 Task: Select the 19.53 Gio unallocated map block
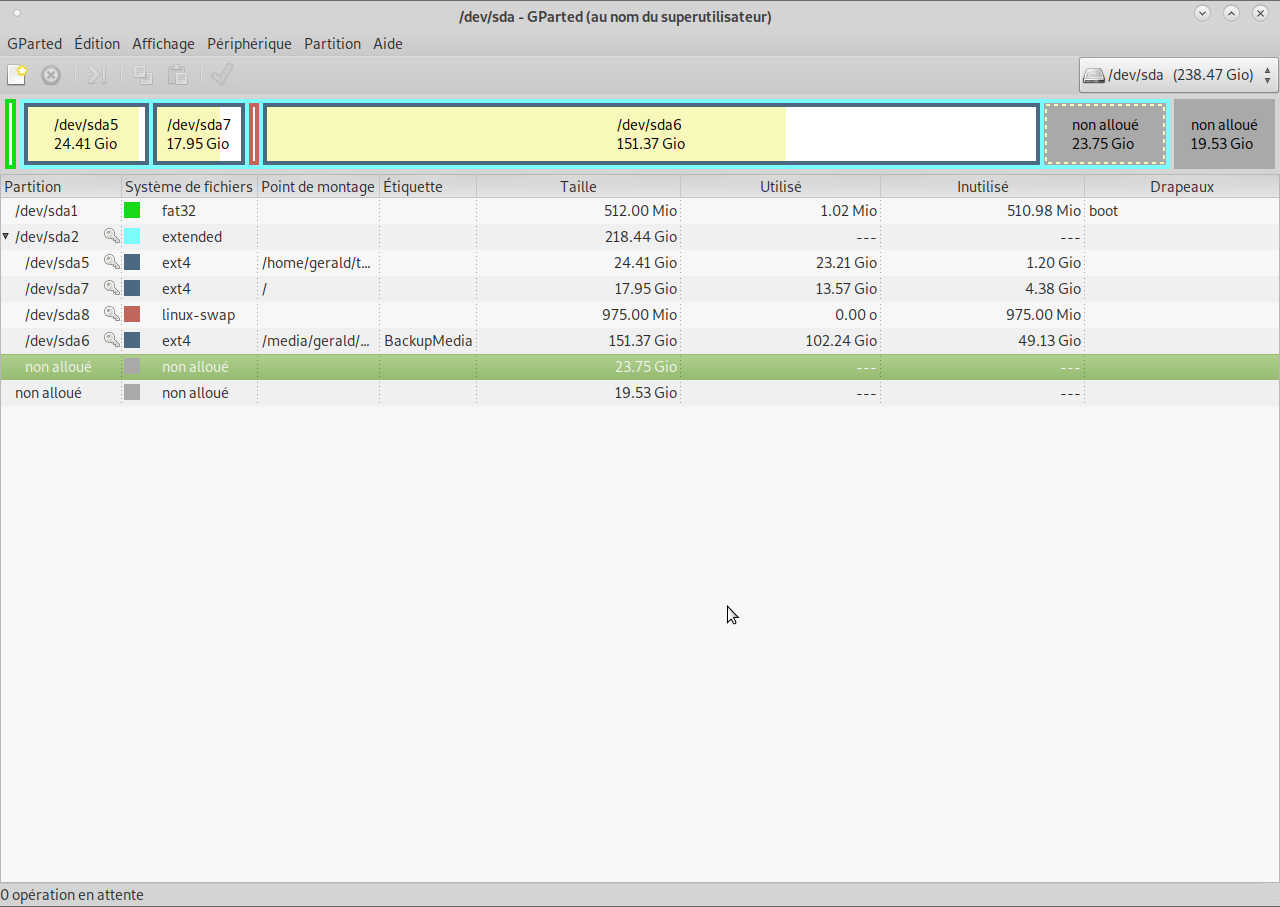pyautogui.click(x=1224, y=134)
